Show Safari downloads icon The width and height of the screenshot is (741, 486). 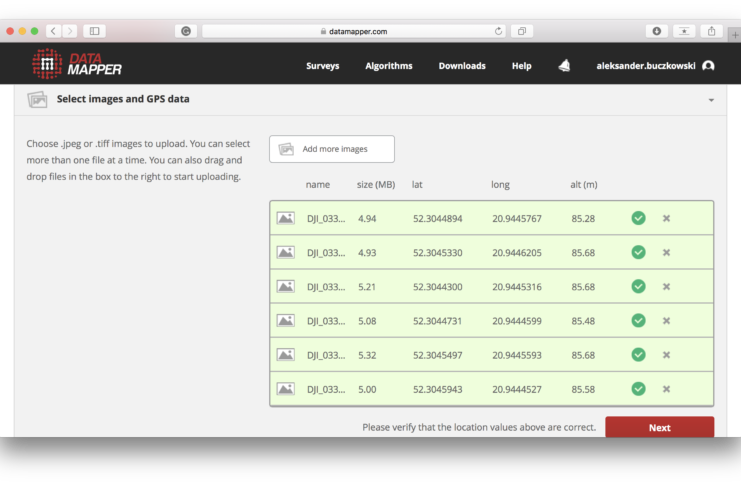[x=657, y=31]
